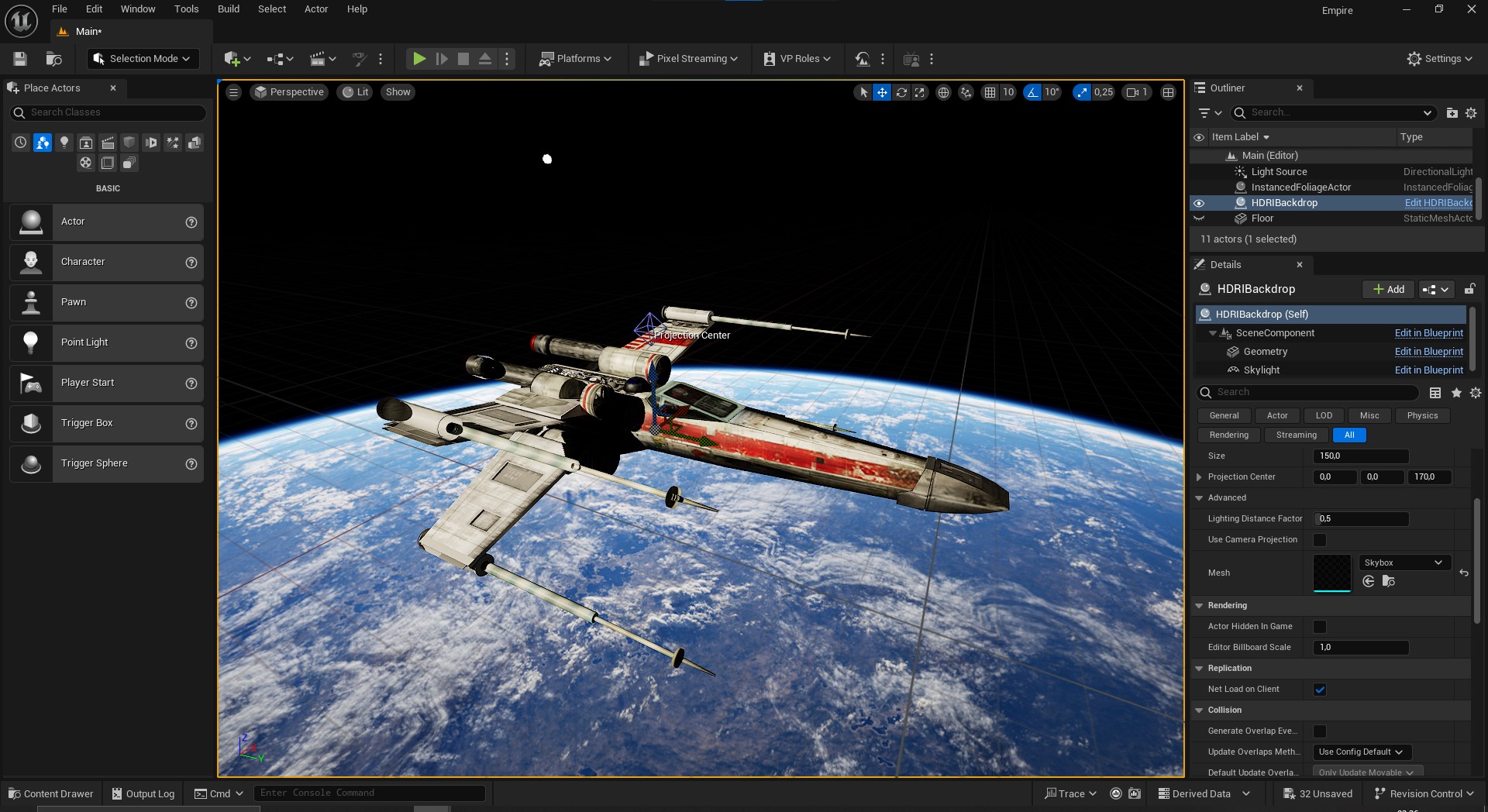
Task: Open VP Roles dropdown
Action: (x=797, y=59)
